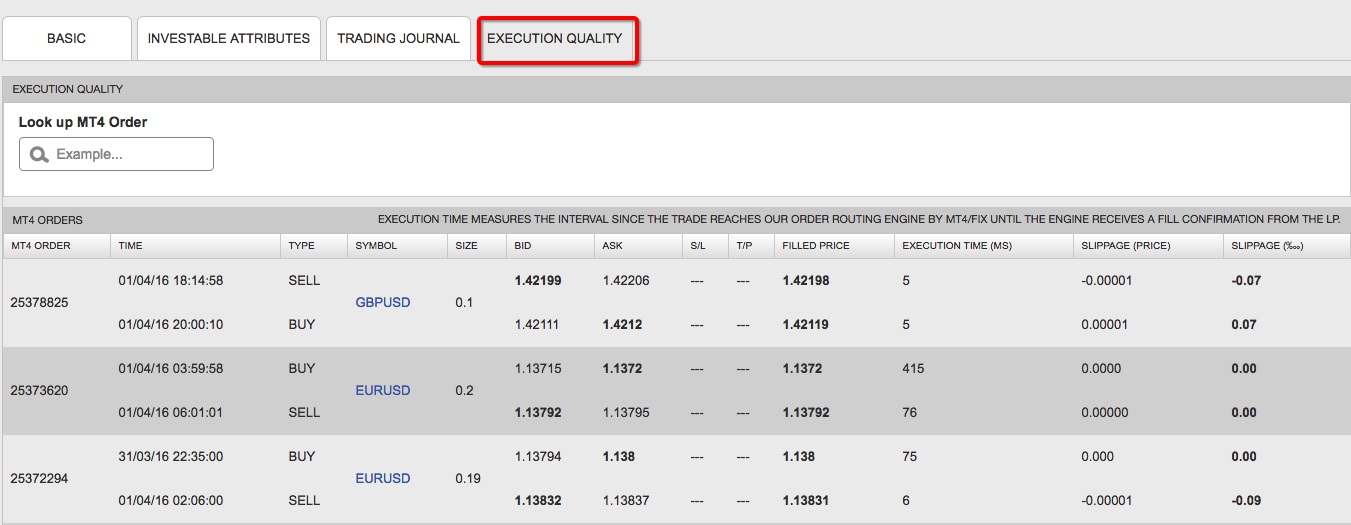Click time 01/04/16 03:59:58
The image size is (1351, 525).
pyautogui.click(x=170, y=368)
